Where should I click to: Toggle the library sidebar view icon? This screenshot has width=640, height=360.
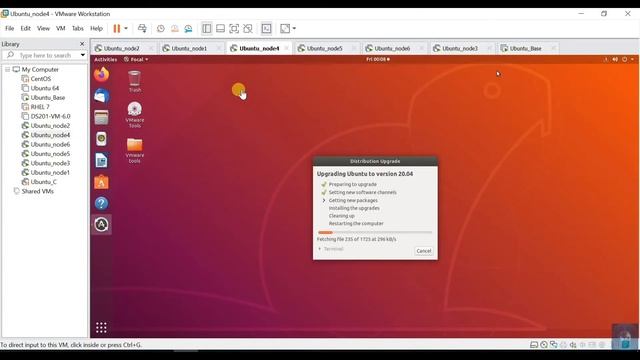click(x=207, y=29)
